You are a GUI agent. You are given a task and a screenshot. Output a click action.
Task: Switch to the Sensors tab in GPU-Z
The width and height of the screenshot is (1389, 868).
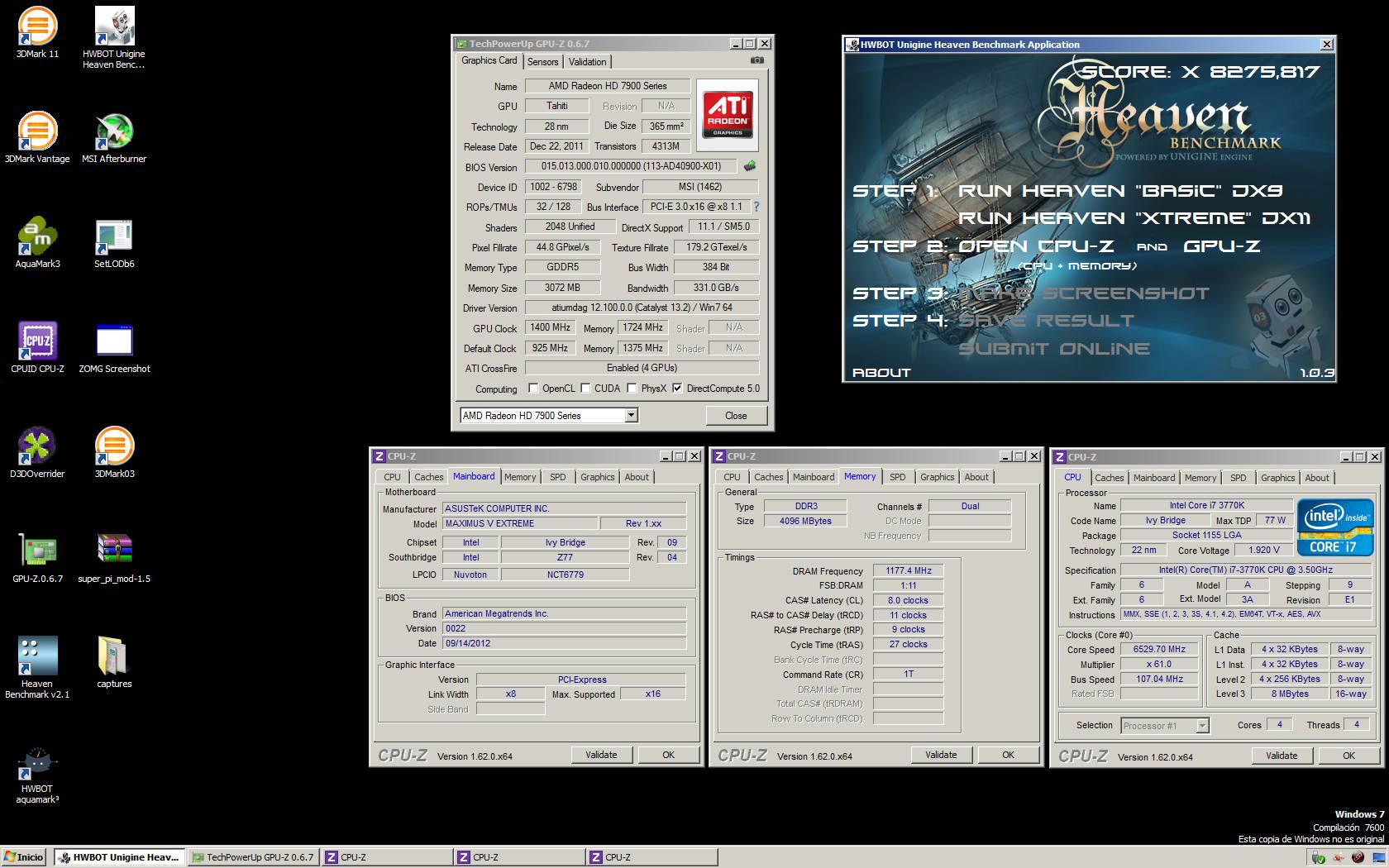click(542, 62)
